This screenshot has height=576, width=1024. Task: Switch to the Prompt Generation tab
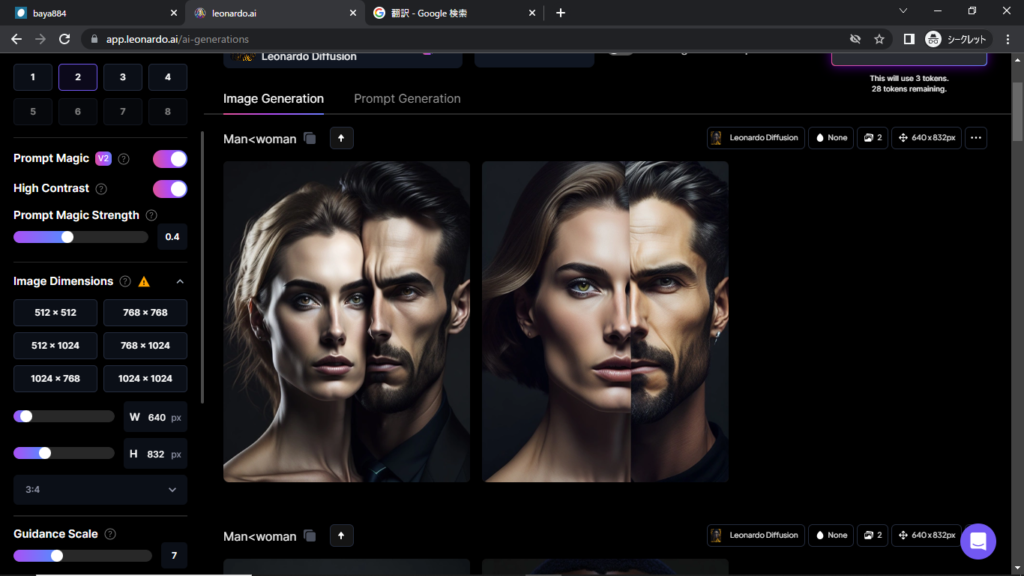click(407, 99)
